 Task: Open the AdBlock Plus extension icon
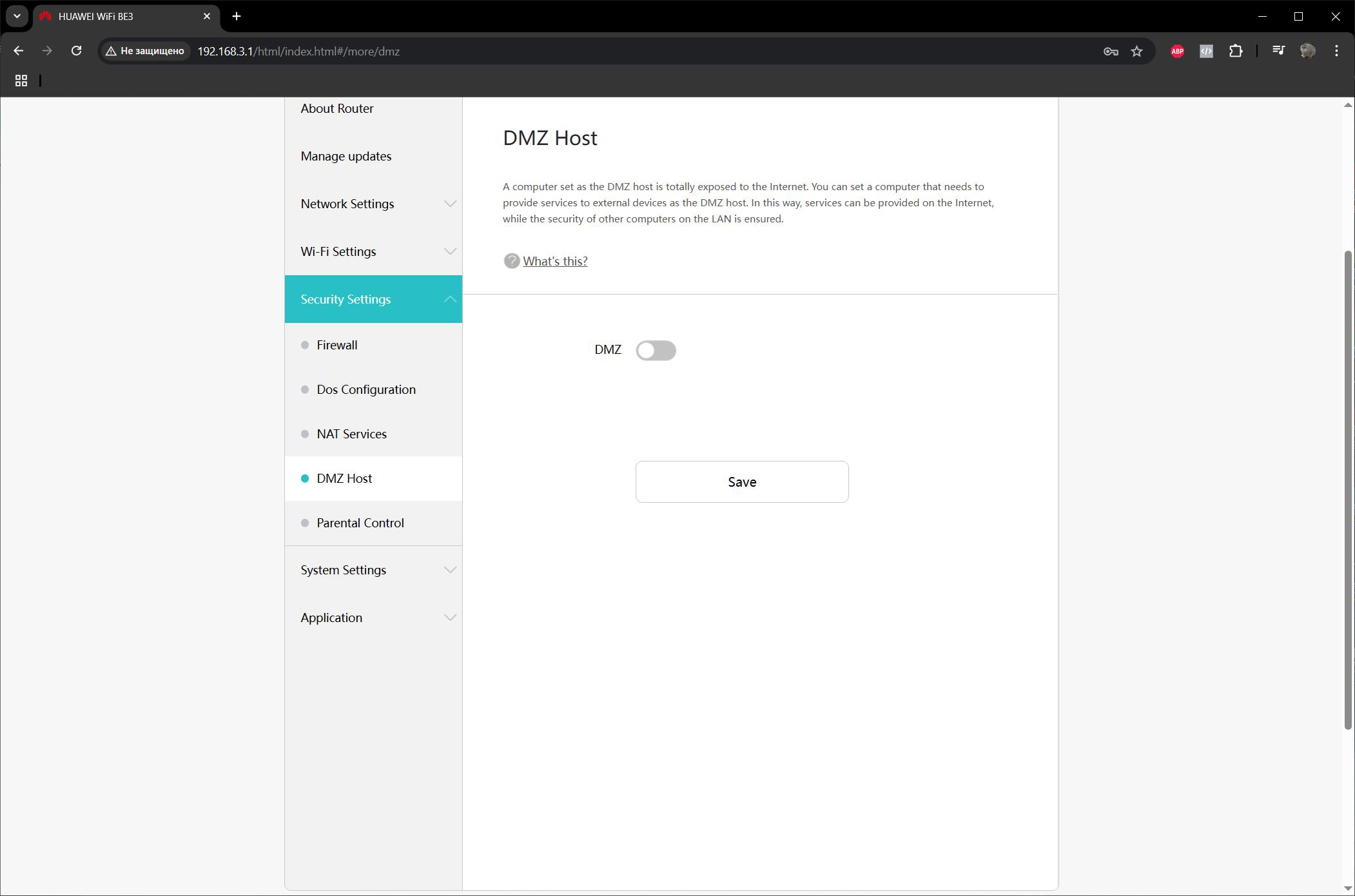click(1177, 51)
